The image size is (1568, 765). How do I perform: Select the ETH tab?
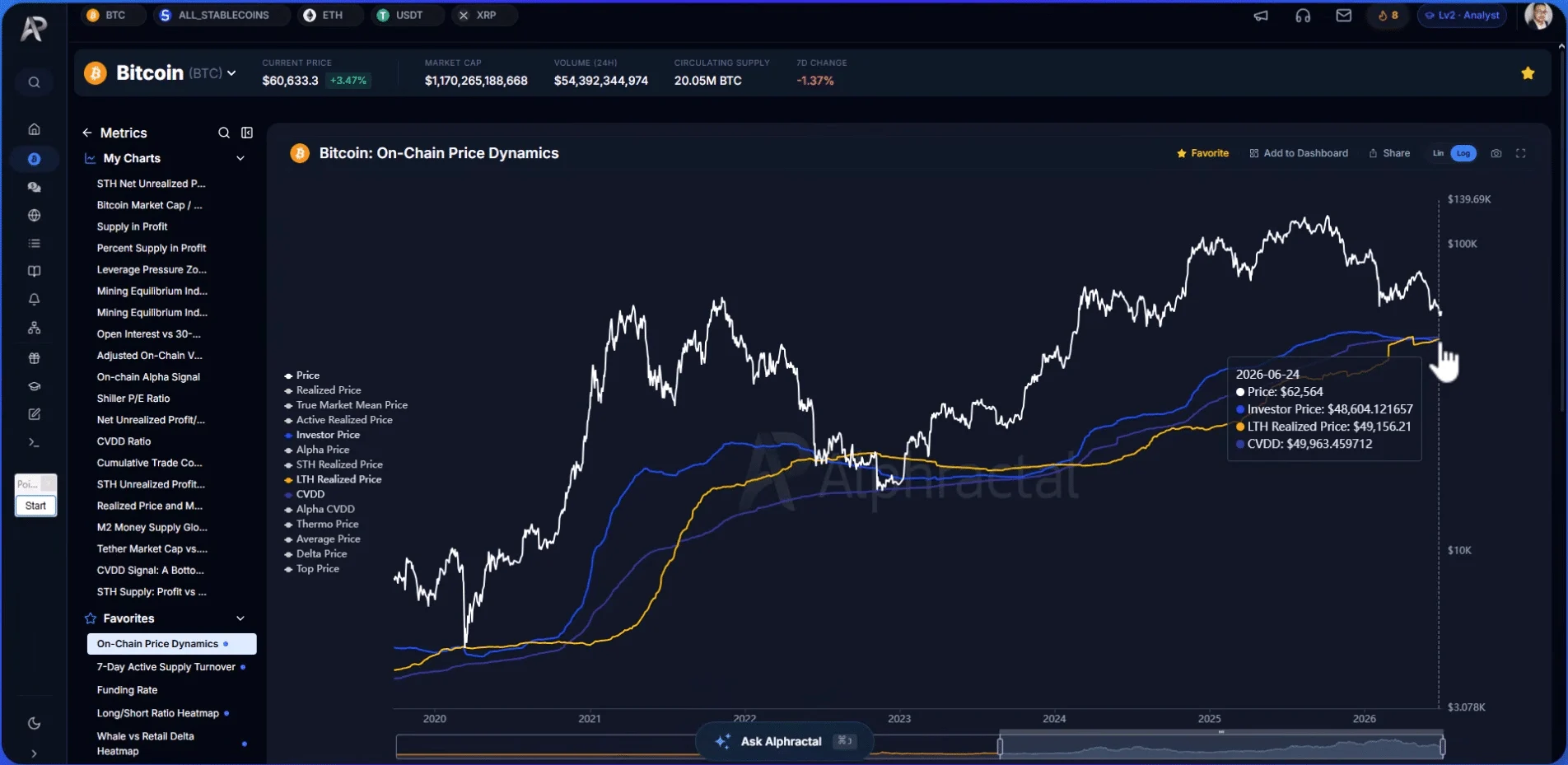(329, 16)
